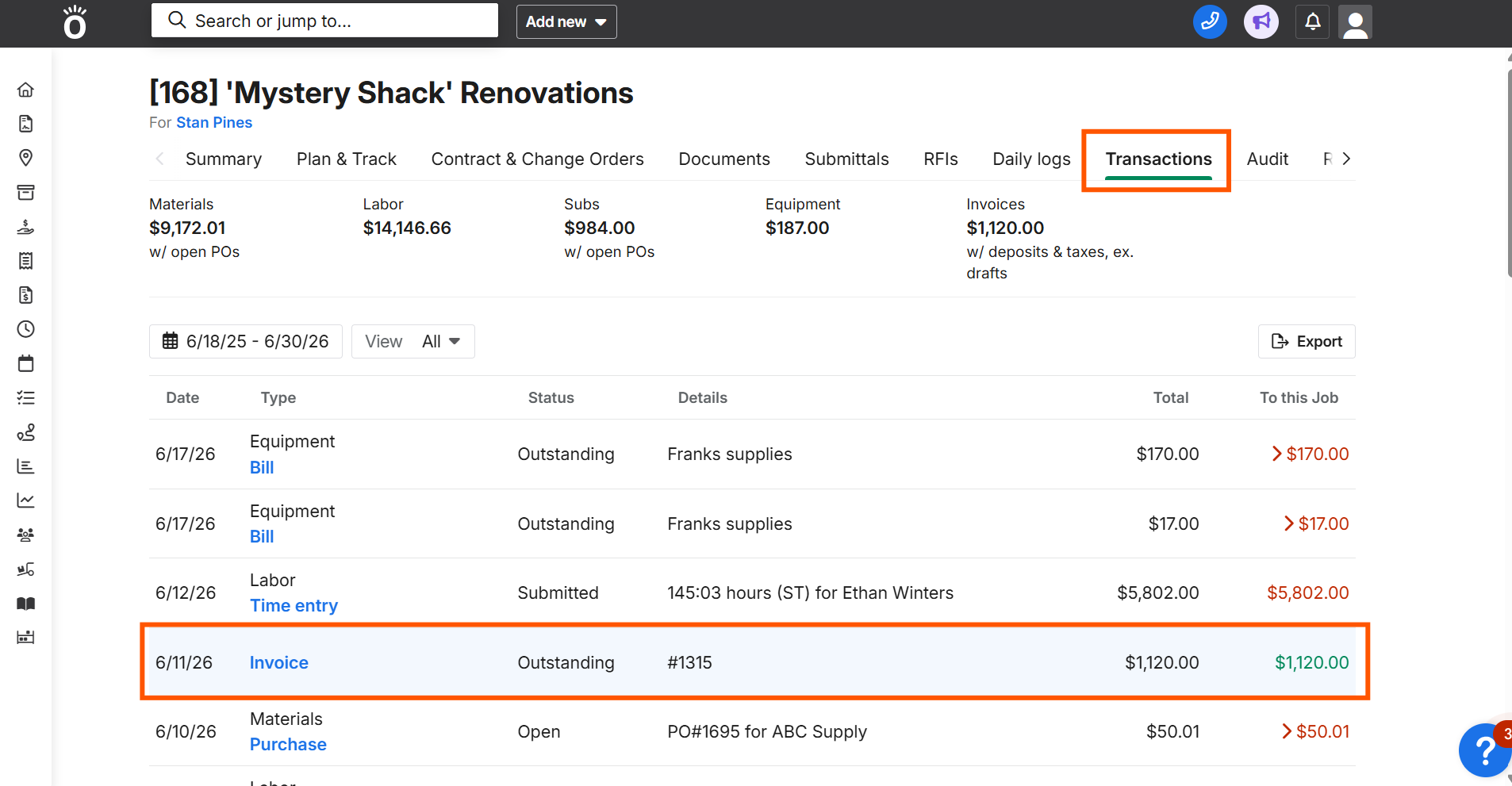
Task: Click the signed document icon in sidebar
Action: pos(25,124)
